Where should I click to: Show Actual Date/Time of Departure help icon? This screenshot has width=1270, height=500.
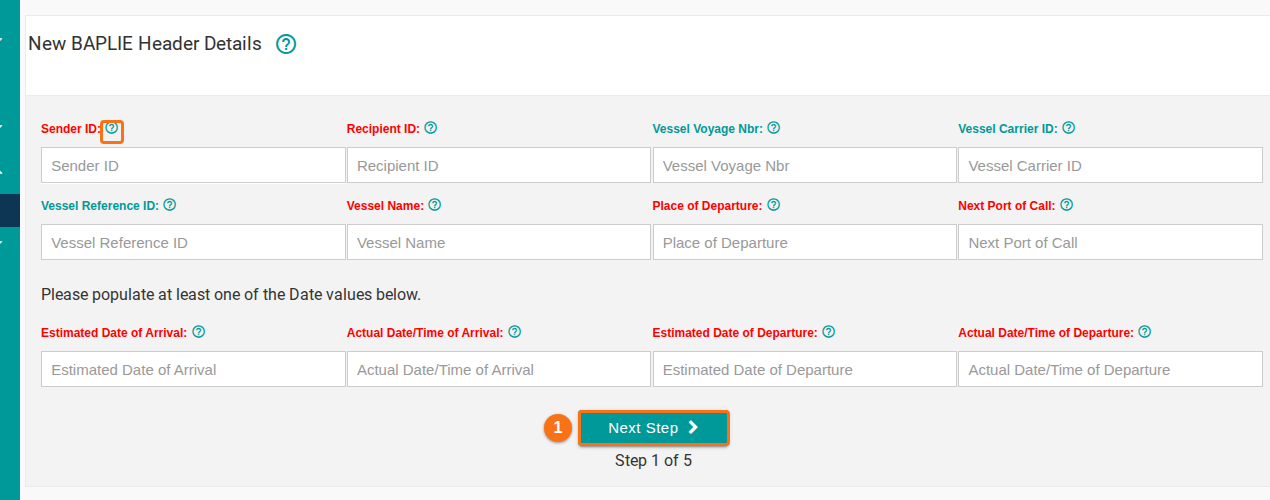(x=1145, y=332)
